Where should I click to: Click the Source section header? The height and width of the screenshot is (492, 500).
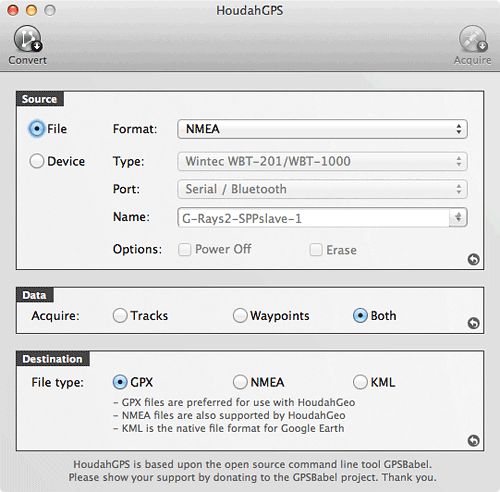click(x=40, y=99)
